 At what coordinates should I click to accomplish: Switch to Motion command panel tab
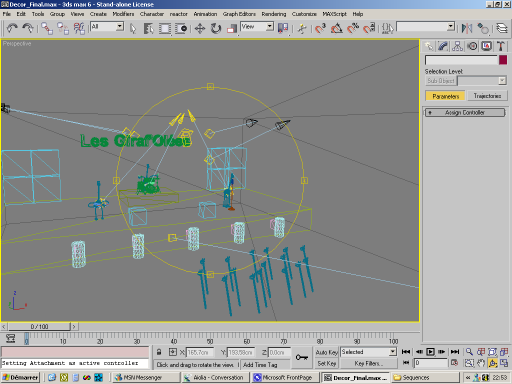[472, 46]
